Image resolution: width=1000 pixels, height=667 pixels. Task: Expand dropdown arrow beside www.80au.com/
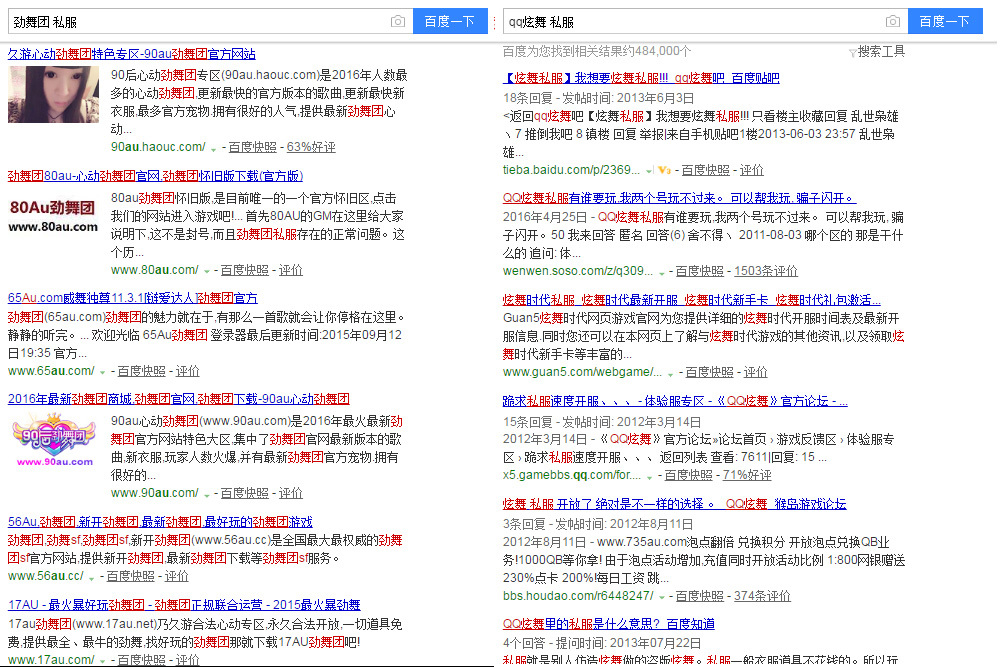(x=207, y=272)
